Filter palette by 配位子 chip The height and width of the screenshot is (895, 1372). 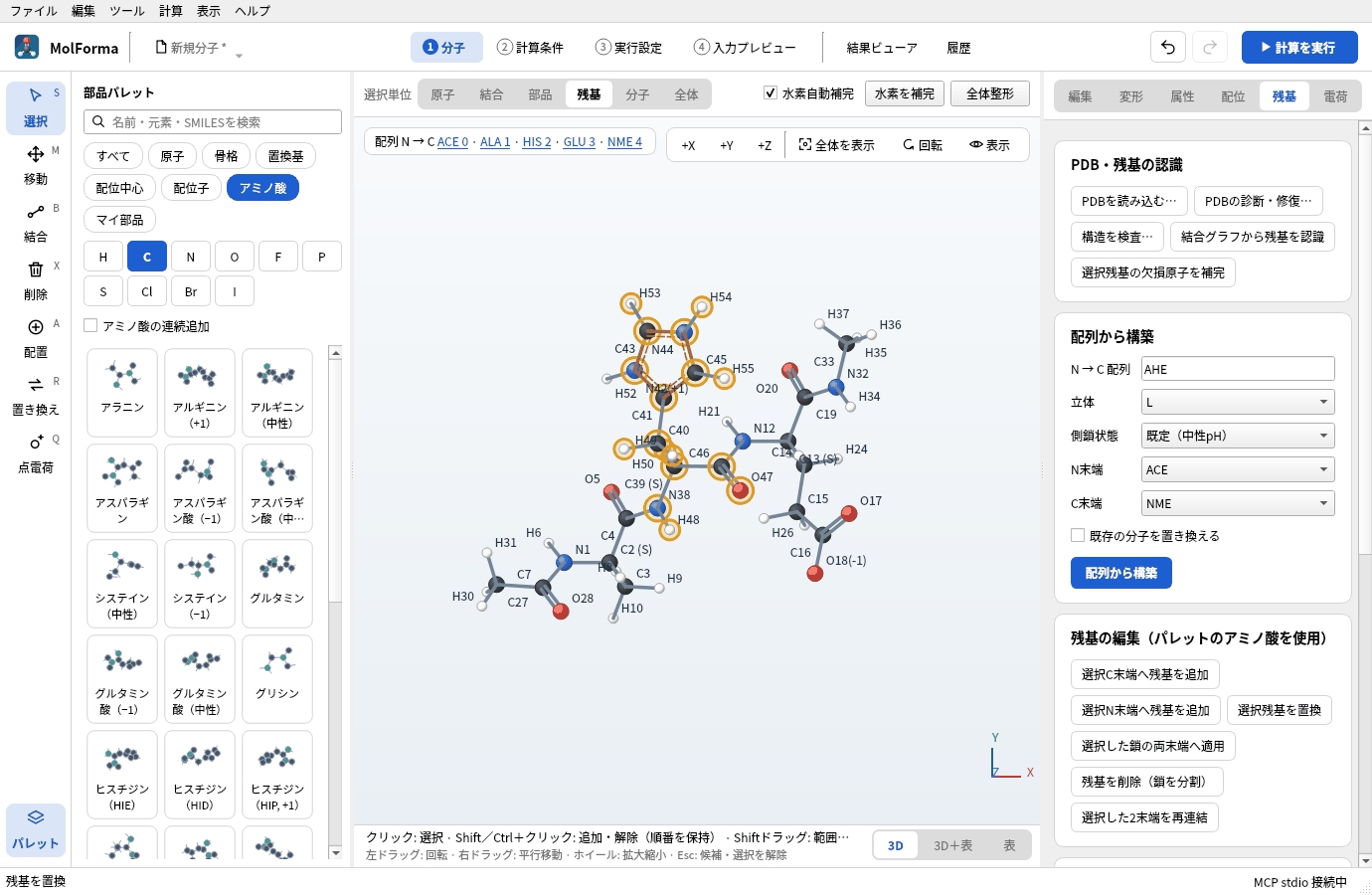point(191,188)
